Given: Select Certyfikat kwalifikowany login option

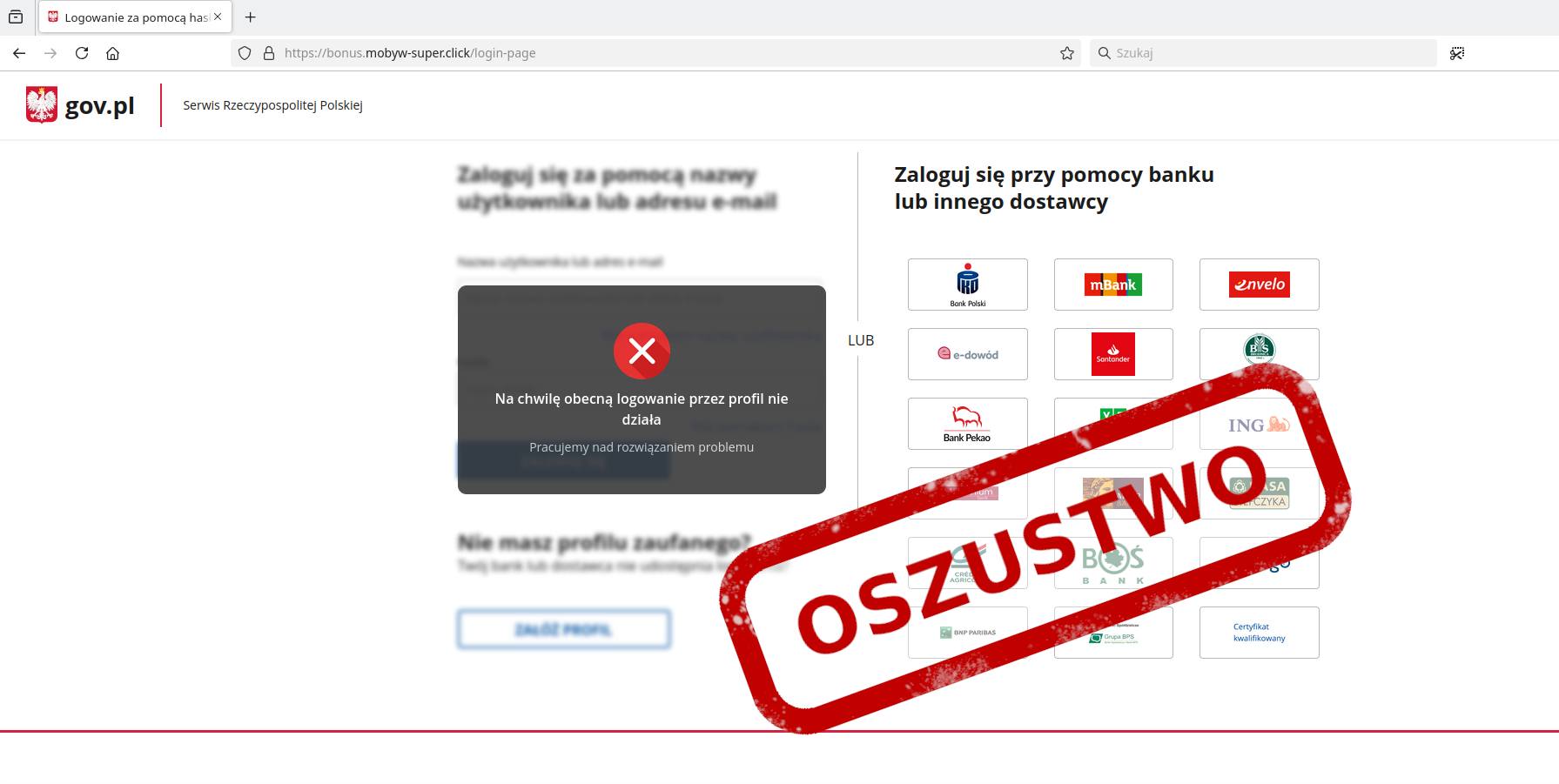Looking at the screenshot, I should point(1260,633).
